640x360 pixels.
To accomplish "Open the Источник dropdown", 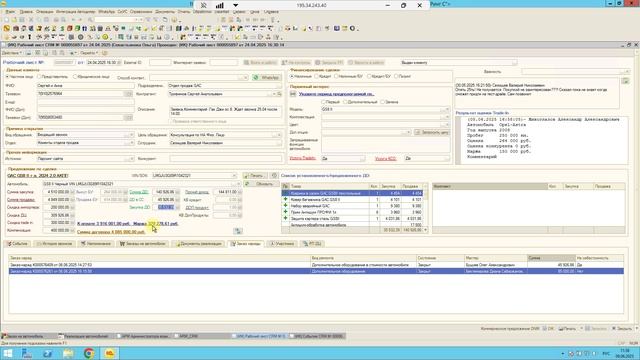I will click(x=131, y=159).
